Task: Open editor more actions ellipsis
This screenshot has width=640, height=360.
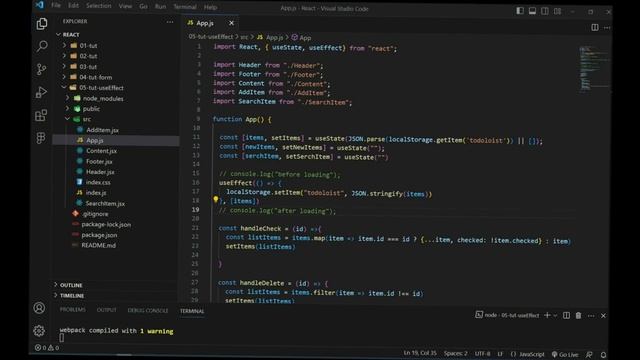Action: tap(607, 27)
